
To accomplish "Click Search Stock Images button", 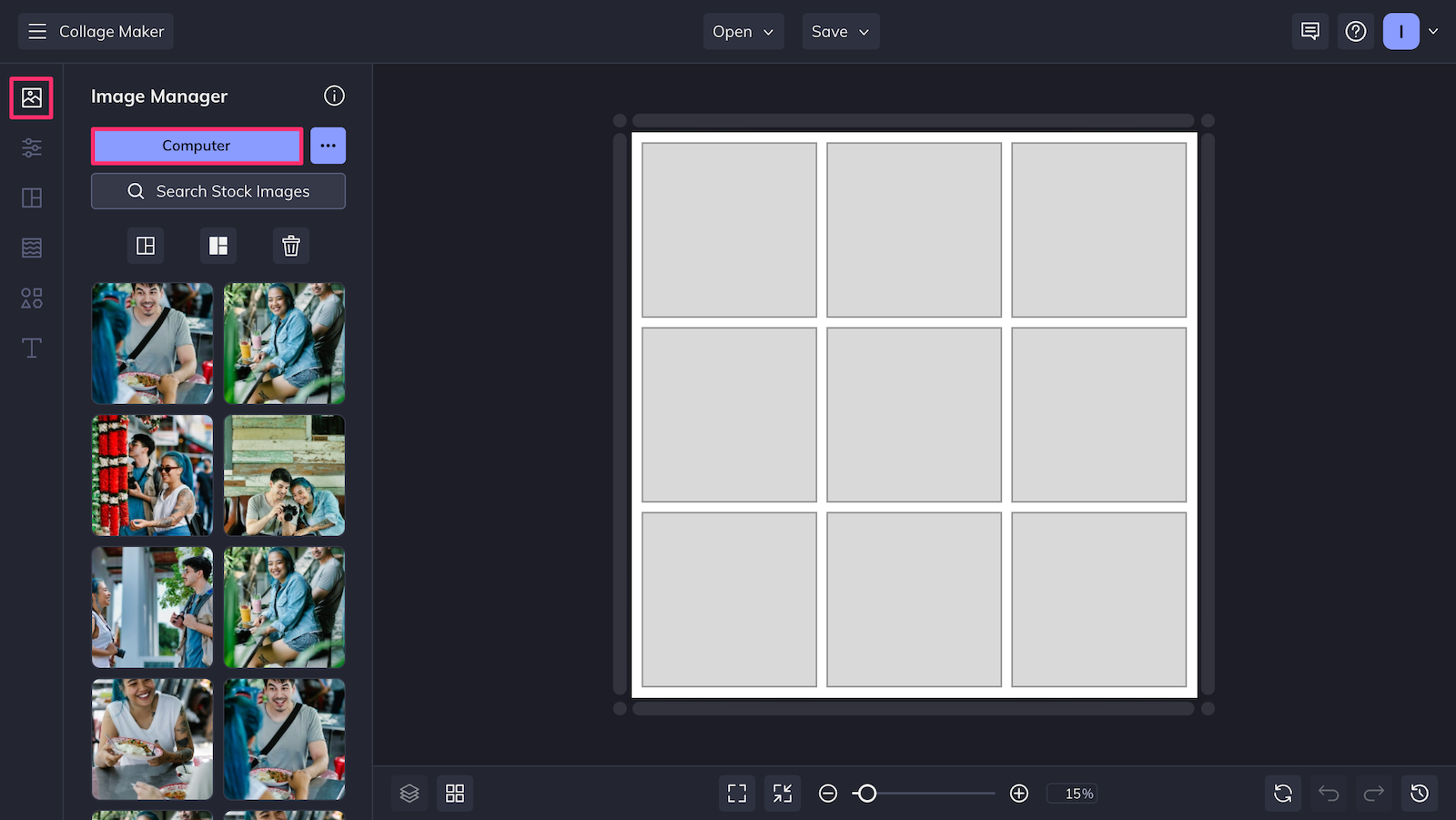I will (218, 191).
